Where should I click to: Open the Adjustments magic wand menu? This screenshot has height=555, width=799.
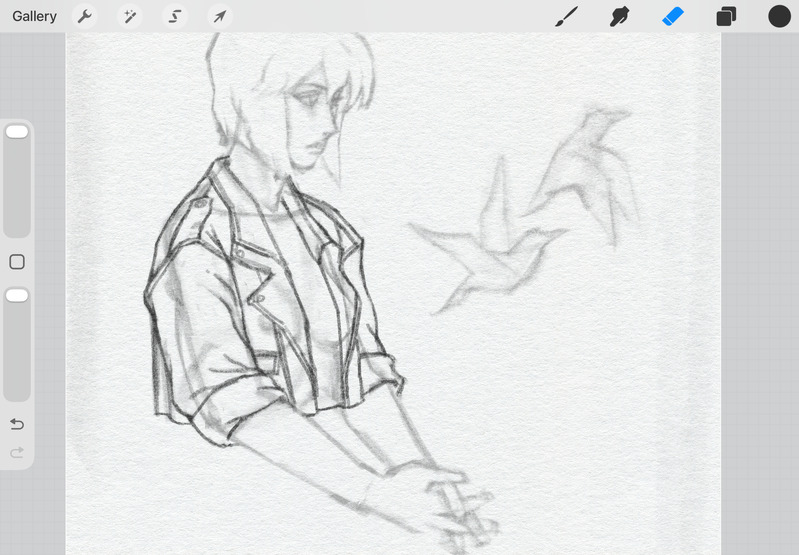(129, 16)
